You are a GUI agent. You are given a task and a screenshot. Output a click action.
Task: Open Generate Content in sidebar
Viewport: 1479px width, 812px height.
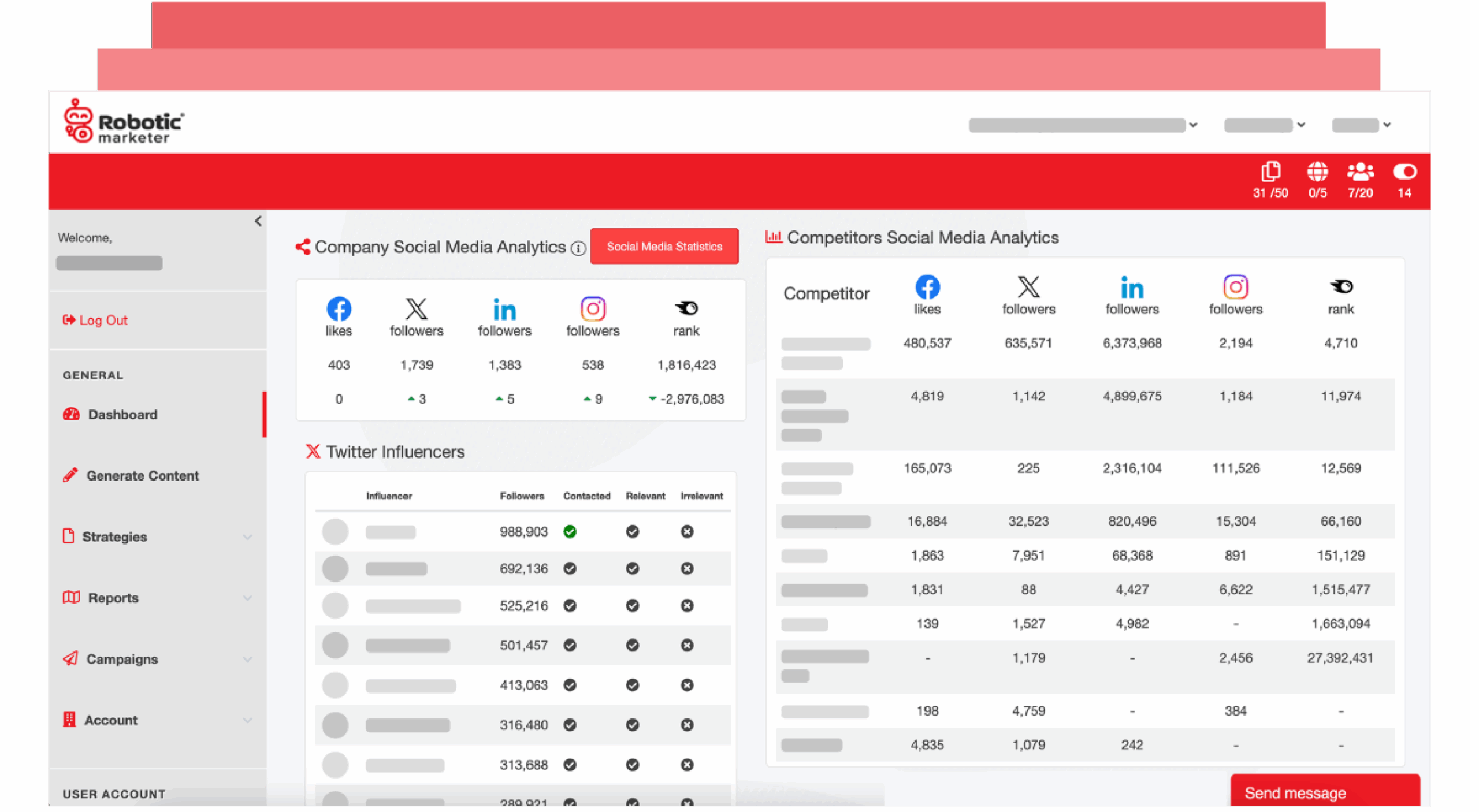(142, 476)
